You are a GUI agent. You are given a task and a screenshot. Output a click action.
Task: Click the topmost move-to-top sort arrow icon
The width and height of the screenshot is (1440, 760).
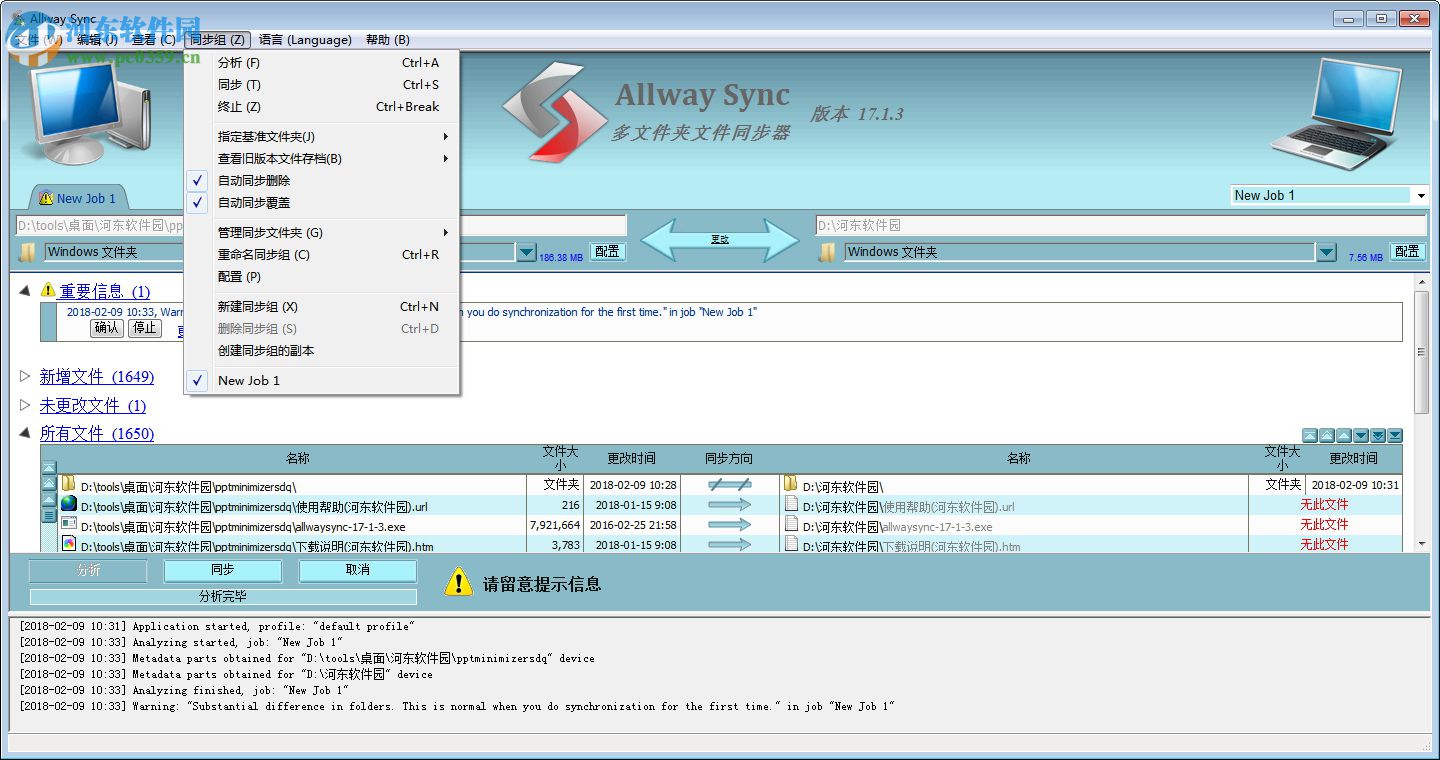pyautogui.click(x=1311, y=436)
